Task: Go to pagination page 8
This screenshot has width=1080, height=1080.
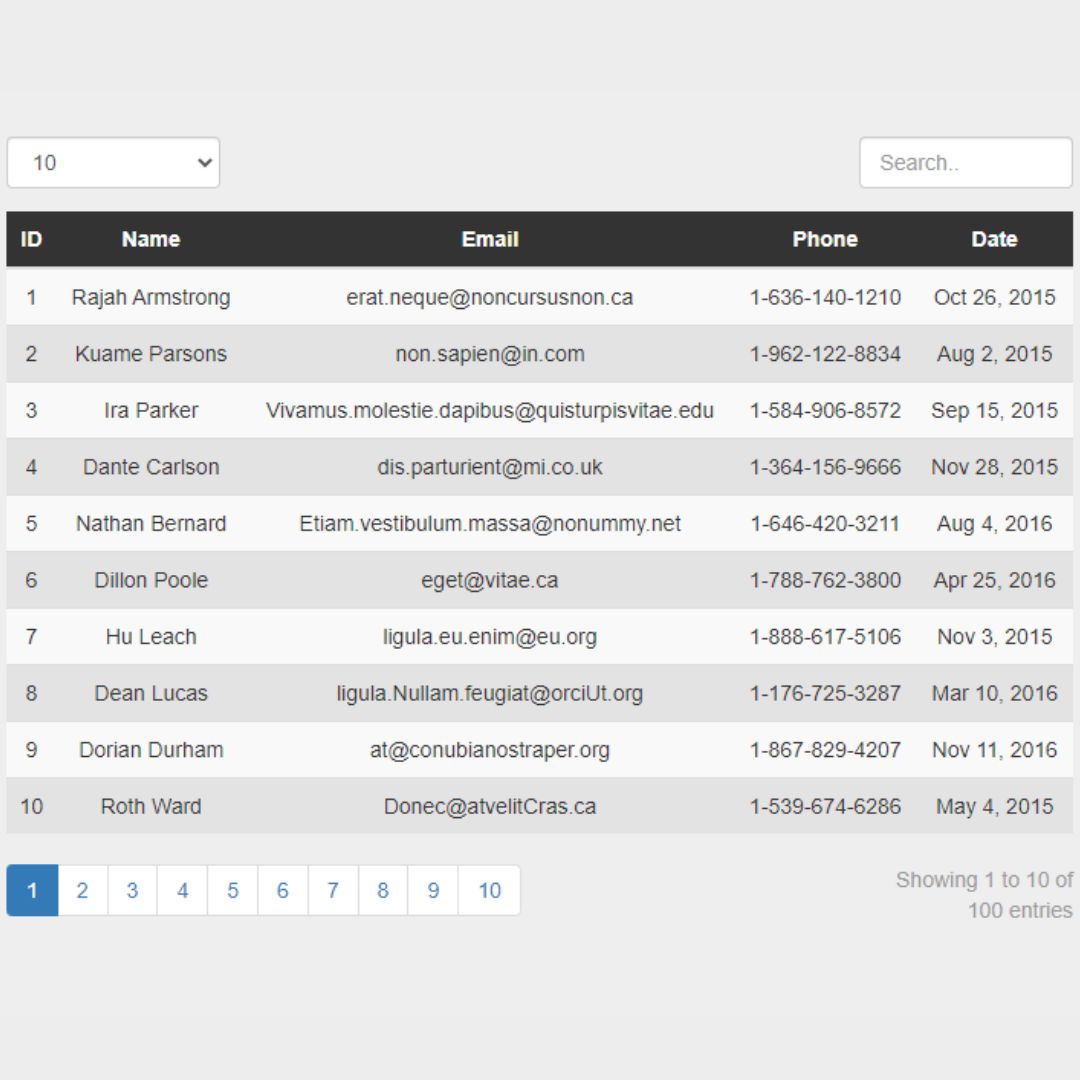Action: (383, 891)
